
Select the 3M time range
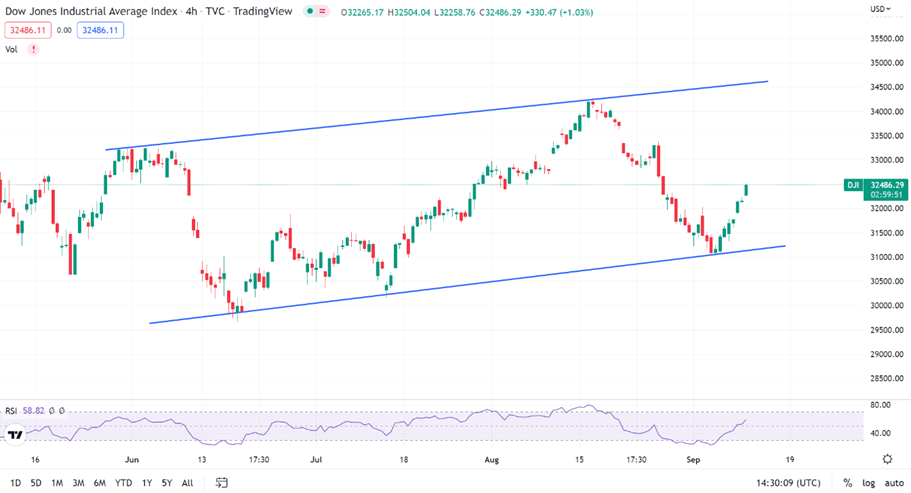(x=78, y=483)
